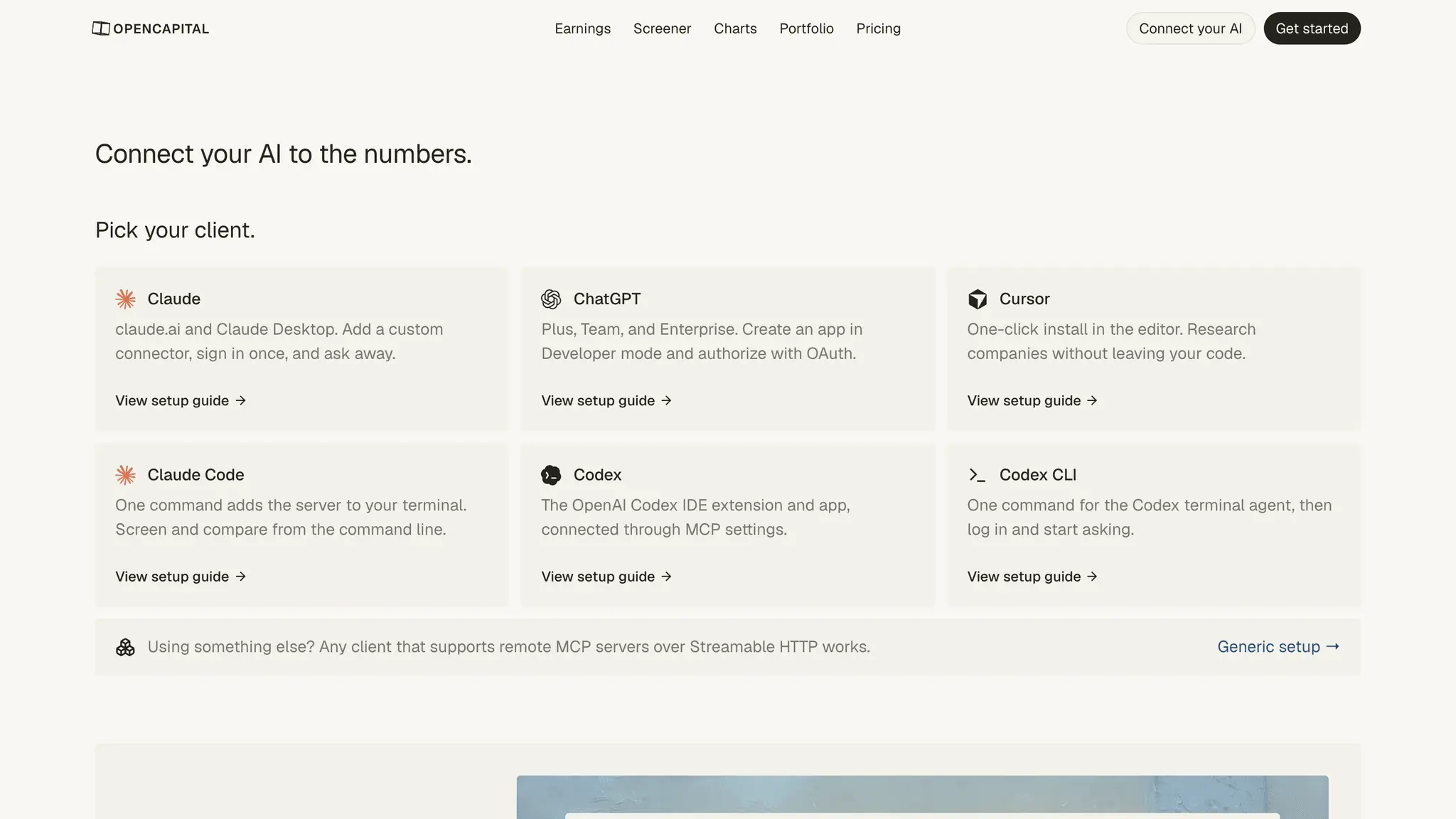This screenshot has width=1456, height=819.
Task: Open View setup guide for ChatGPT
Action: (606, 401)
